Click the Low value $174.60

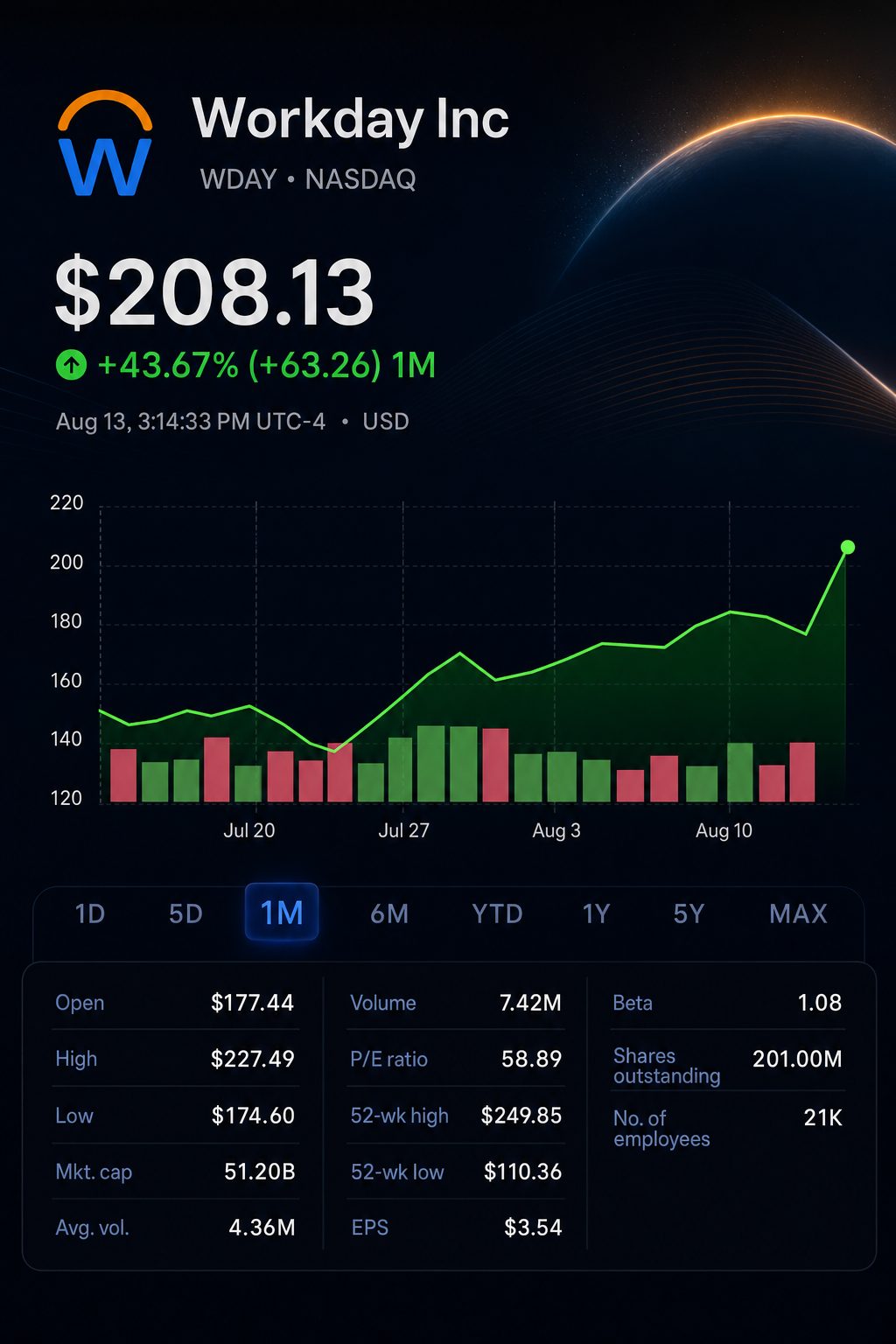(253, 1116)
